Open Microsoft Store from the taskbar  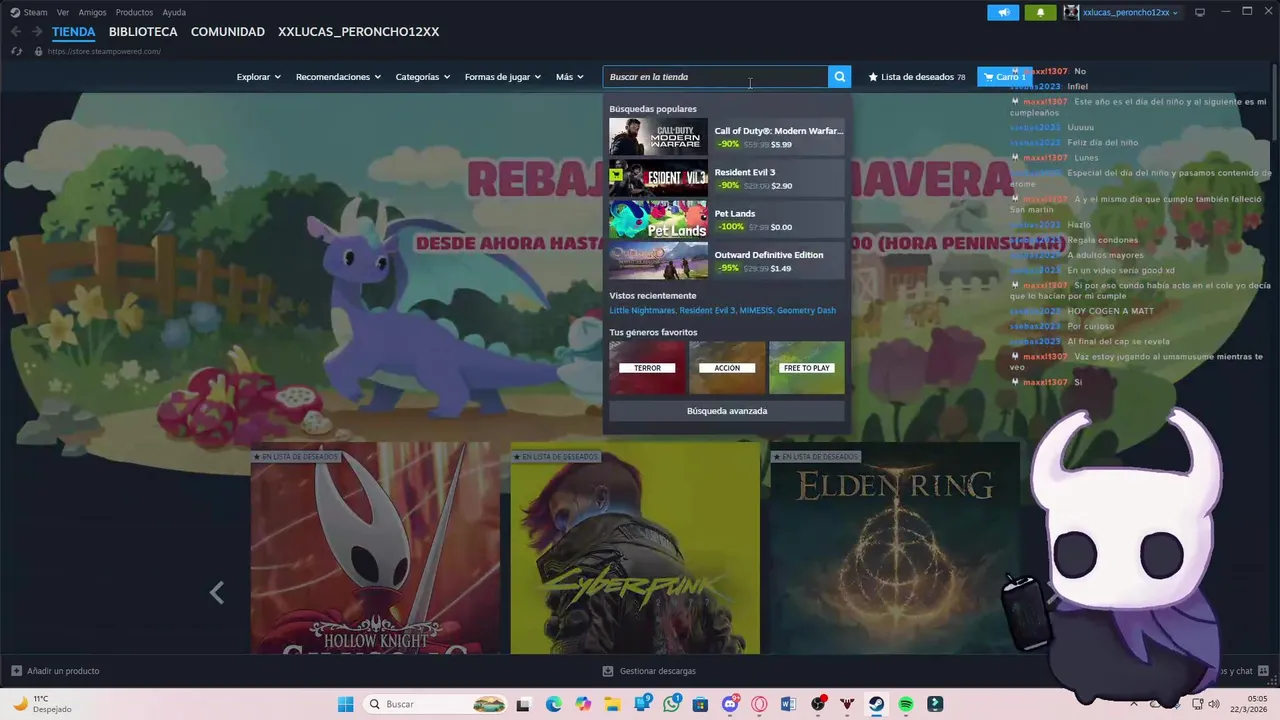(x=700, y=704)
